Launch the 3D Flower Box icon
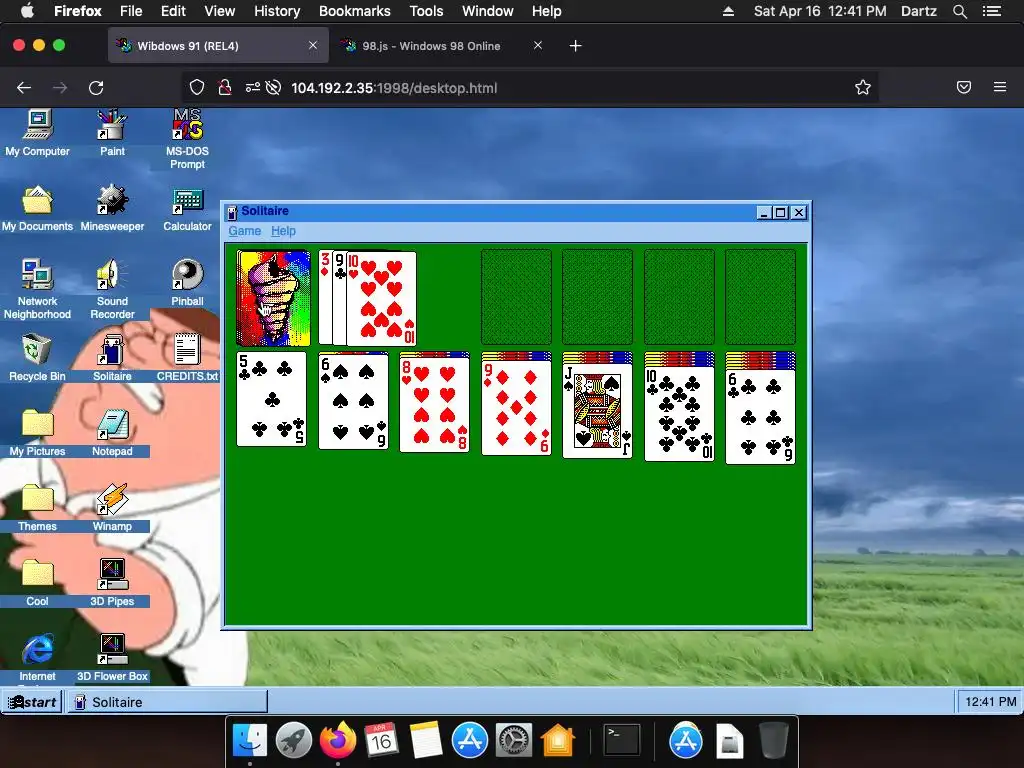Screen dimensions: 1024x768 pos(112,657)
